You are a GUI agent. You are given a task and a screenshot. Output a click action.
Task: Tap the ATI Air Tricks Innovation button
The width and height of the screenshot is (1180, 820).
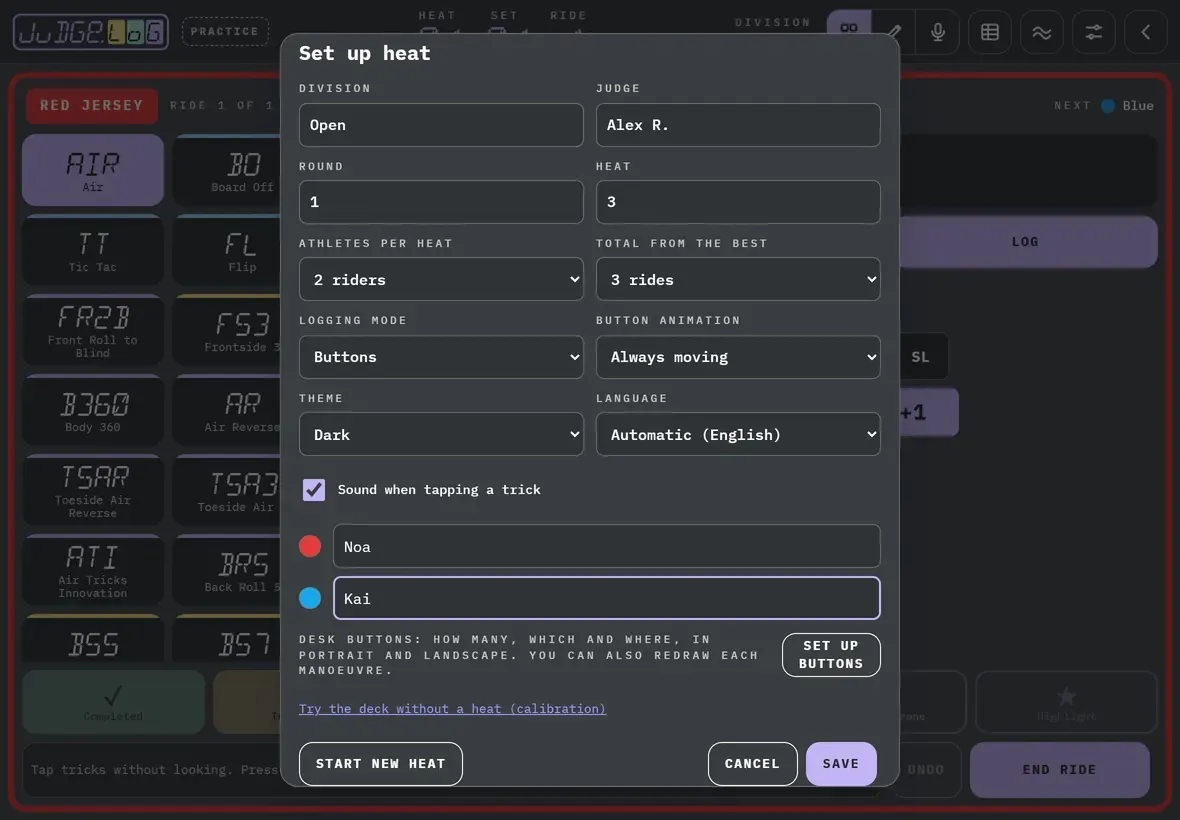click(x=93, y=570)
